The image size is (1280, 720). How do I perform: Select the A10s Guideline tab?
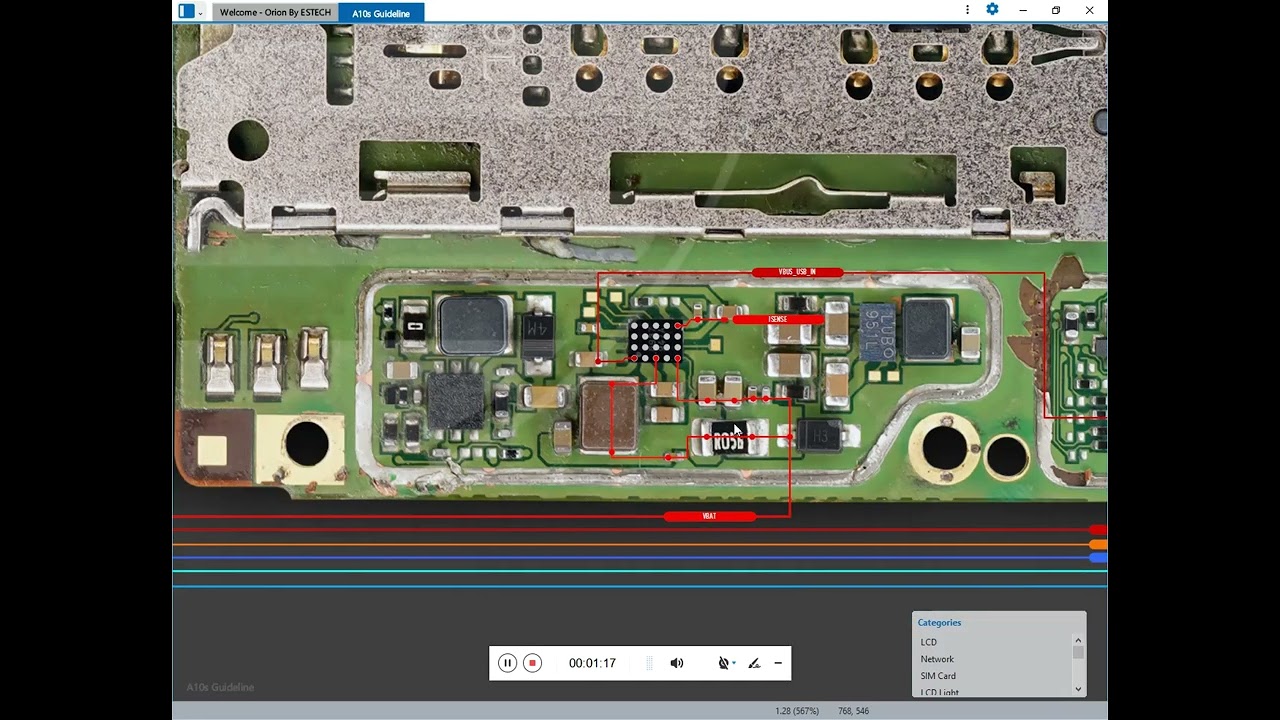pyautogui.click(x=381, y=13)
